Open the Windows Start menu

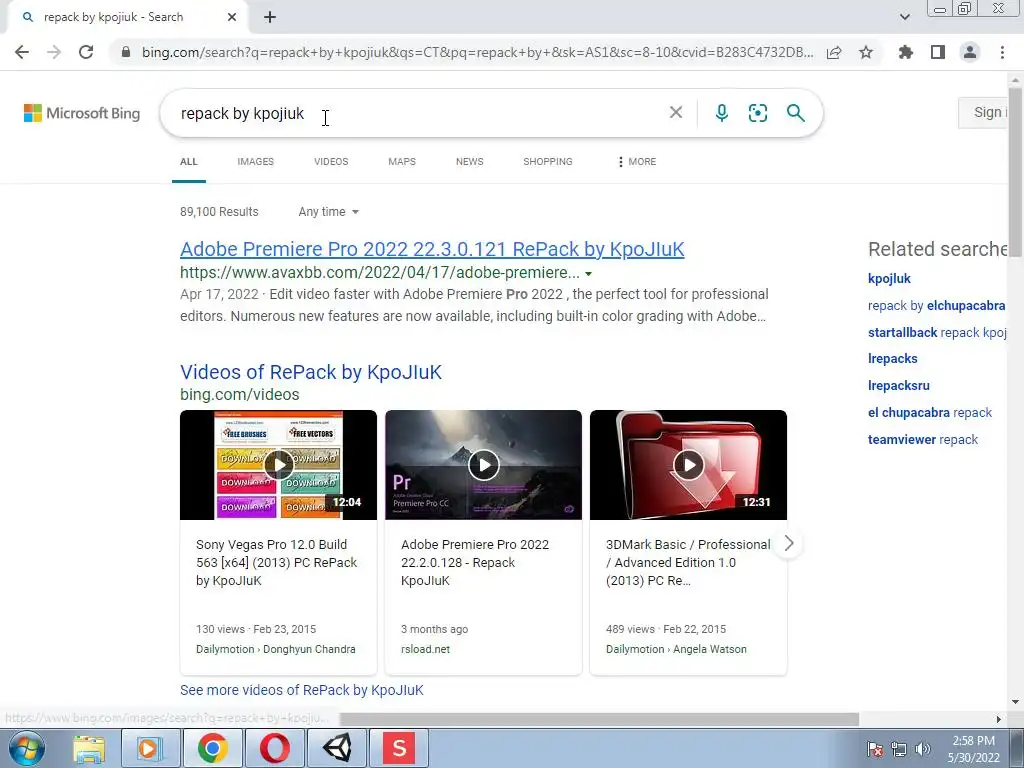point(27,748)
